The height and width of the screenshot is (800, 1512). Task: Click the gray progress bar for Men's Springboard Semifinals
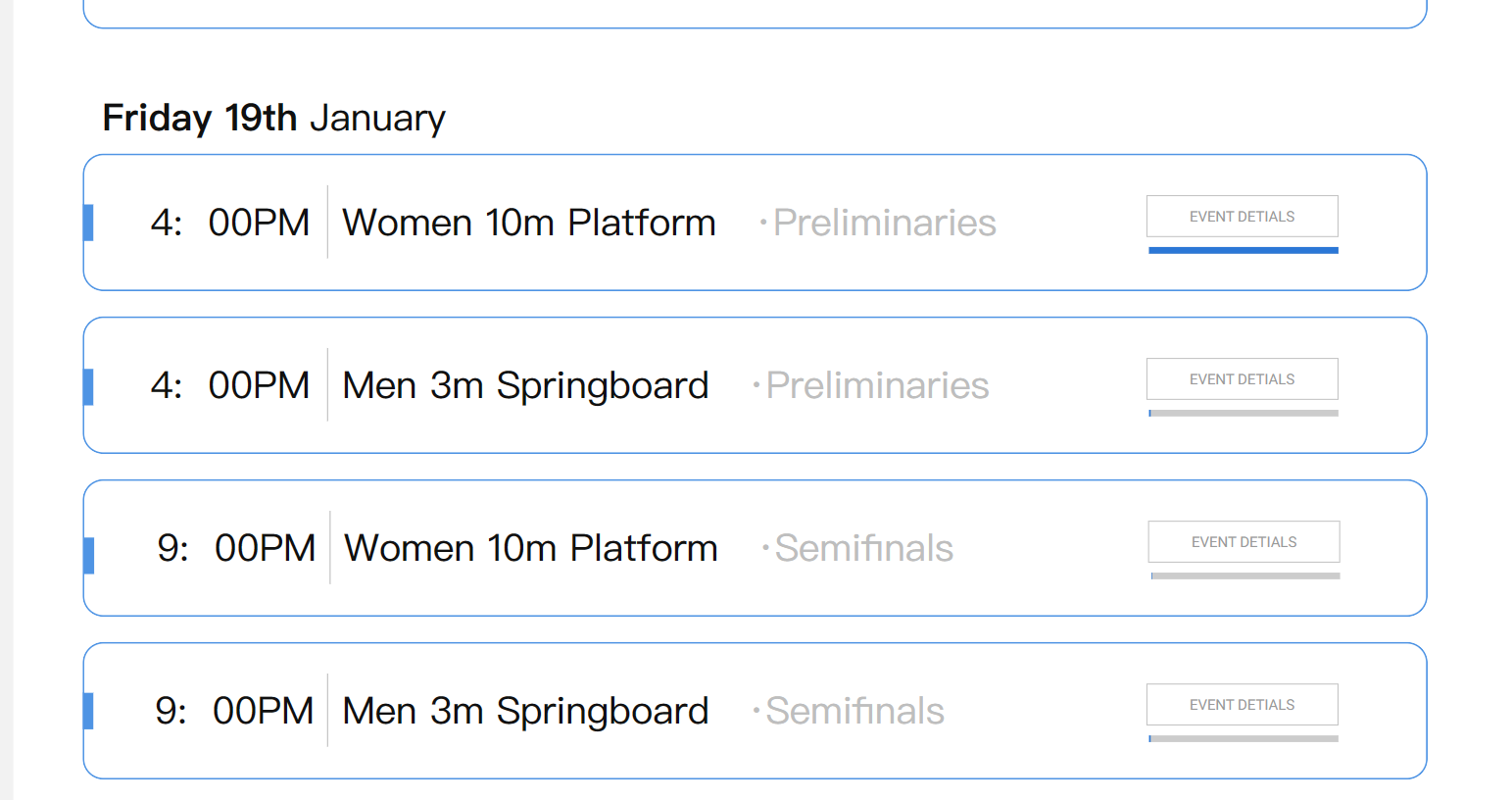(1243, 738)
